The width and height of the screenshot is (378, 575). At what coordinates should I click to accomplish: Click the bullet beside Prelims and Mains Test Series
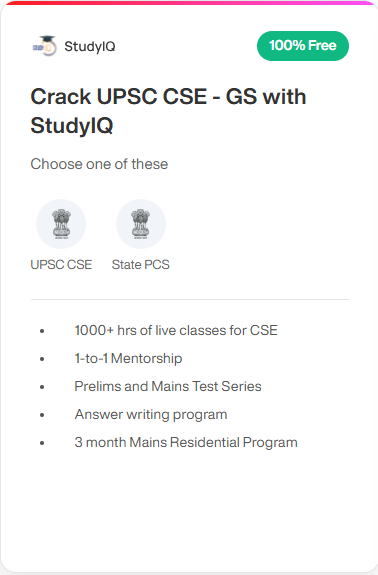(42, 387)
